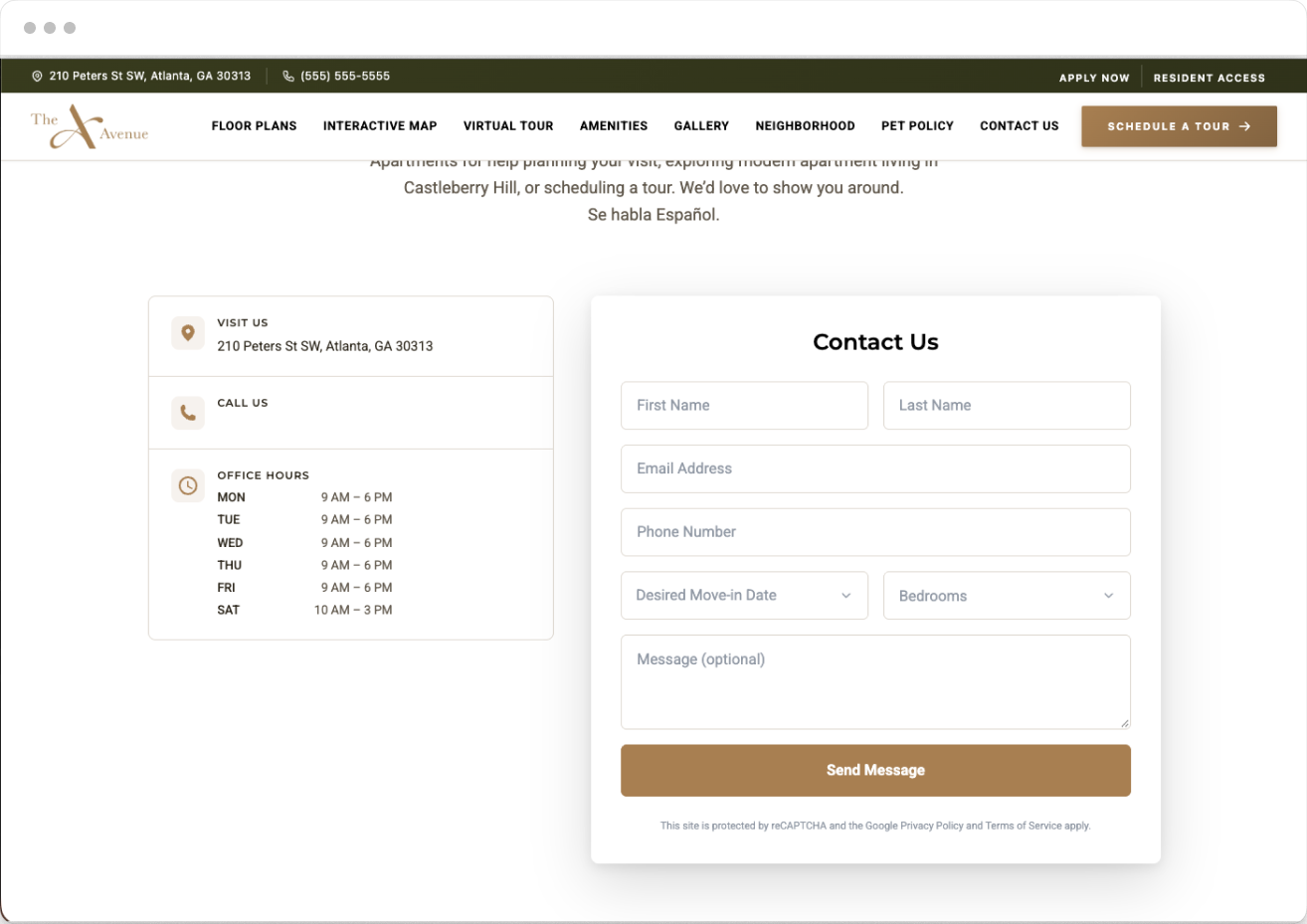This screenshot has height=924, width=1307.
Task: Focus the Last Name field
Action: click(1007, 406)
